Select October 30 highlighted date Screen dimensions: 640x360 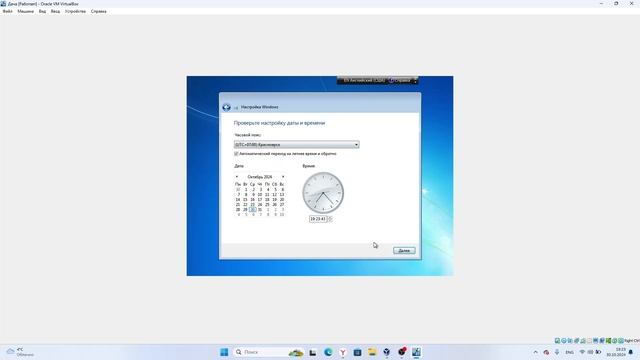[252, 209]
